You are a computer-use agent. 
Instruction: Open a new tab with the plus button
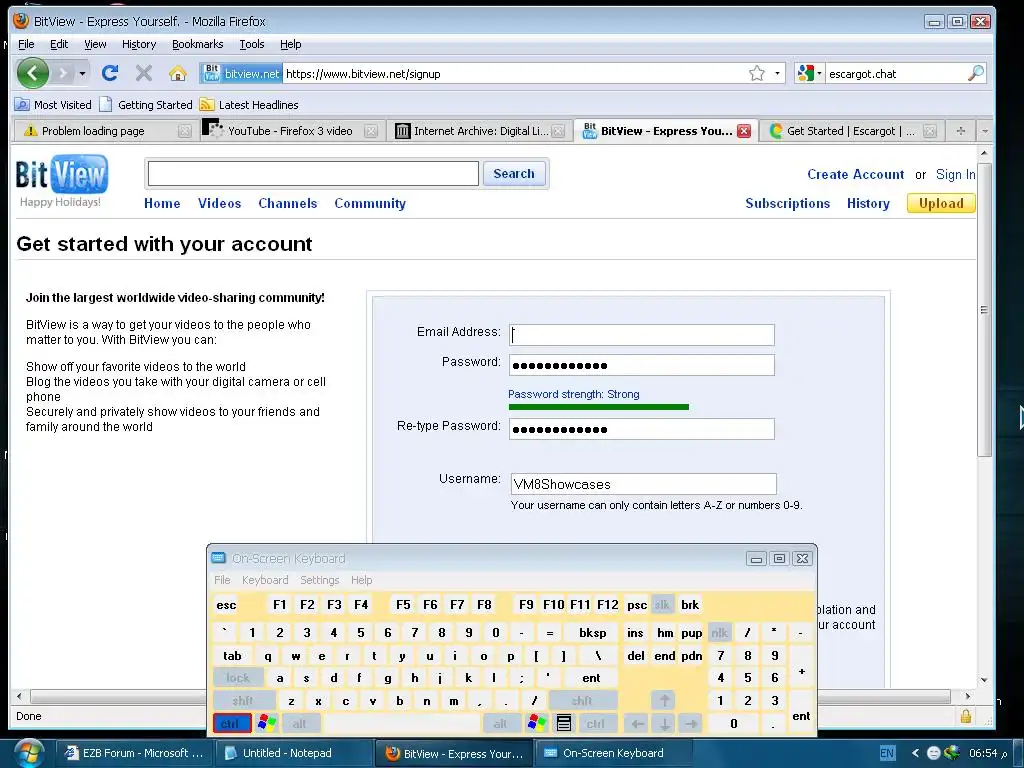(x=961, y=131)
